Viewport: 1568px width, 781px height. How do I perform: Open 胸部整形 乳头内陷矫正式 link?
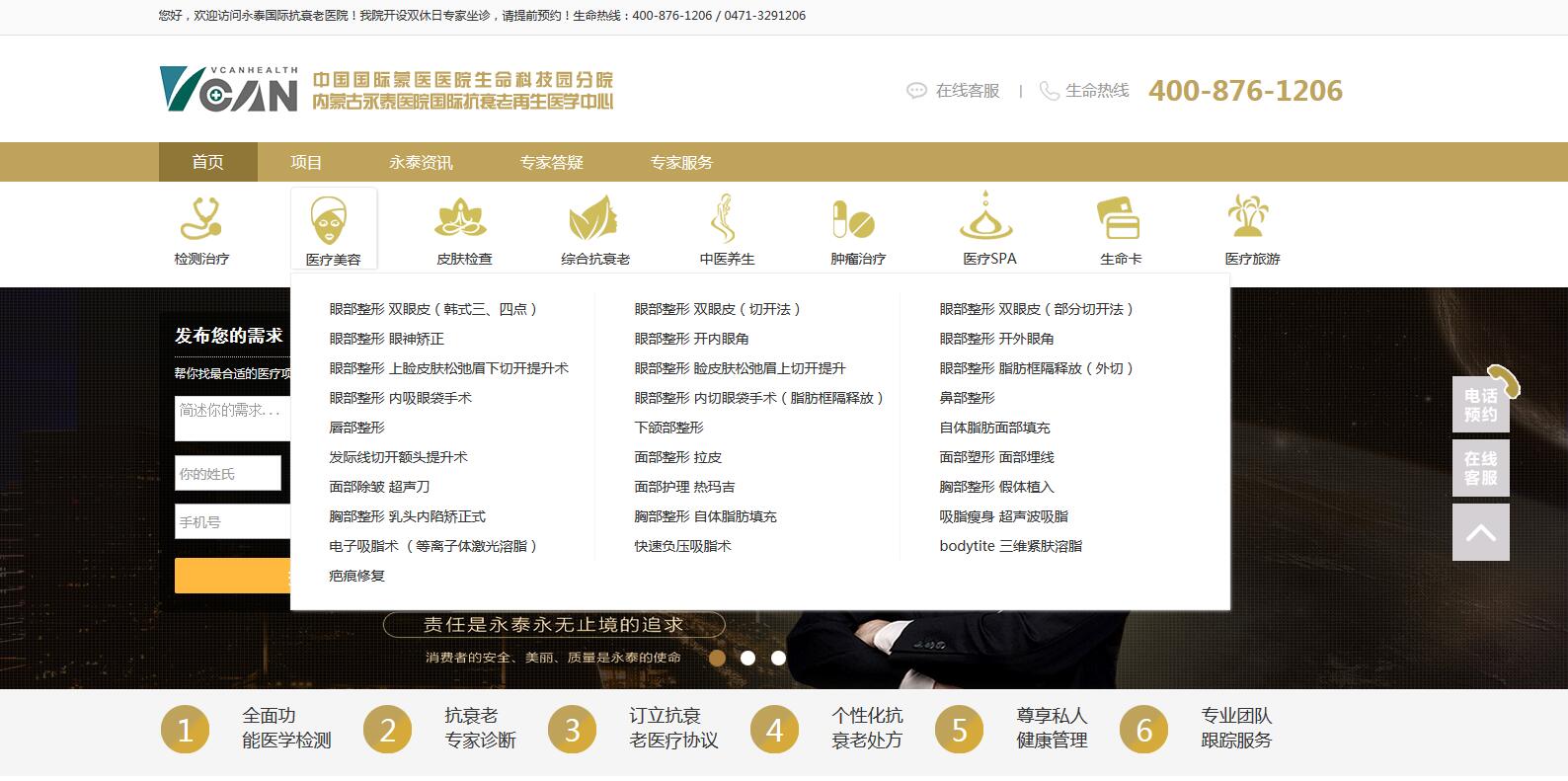(407, 516)
